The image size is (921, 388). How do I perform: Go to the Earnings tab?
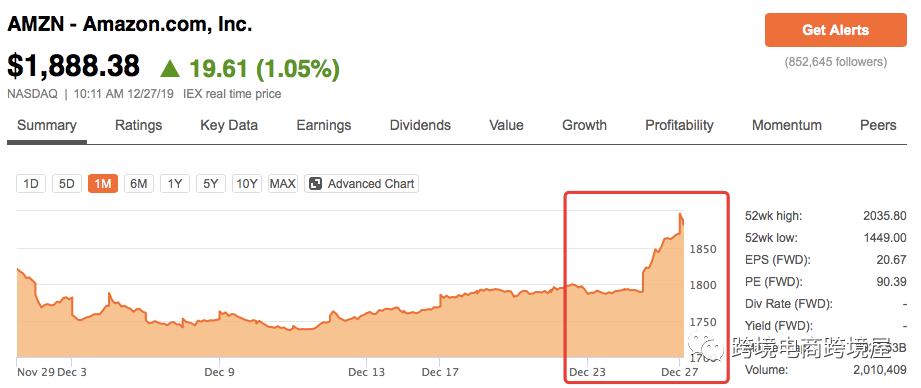(x=324, y=125)
